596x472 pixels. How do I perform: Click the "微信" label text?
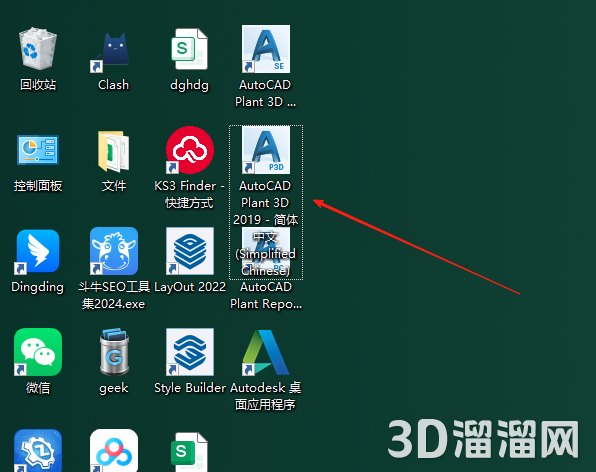[38, 388]
